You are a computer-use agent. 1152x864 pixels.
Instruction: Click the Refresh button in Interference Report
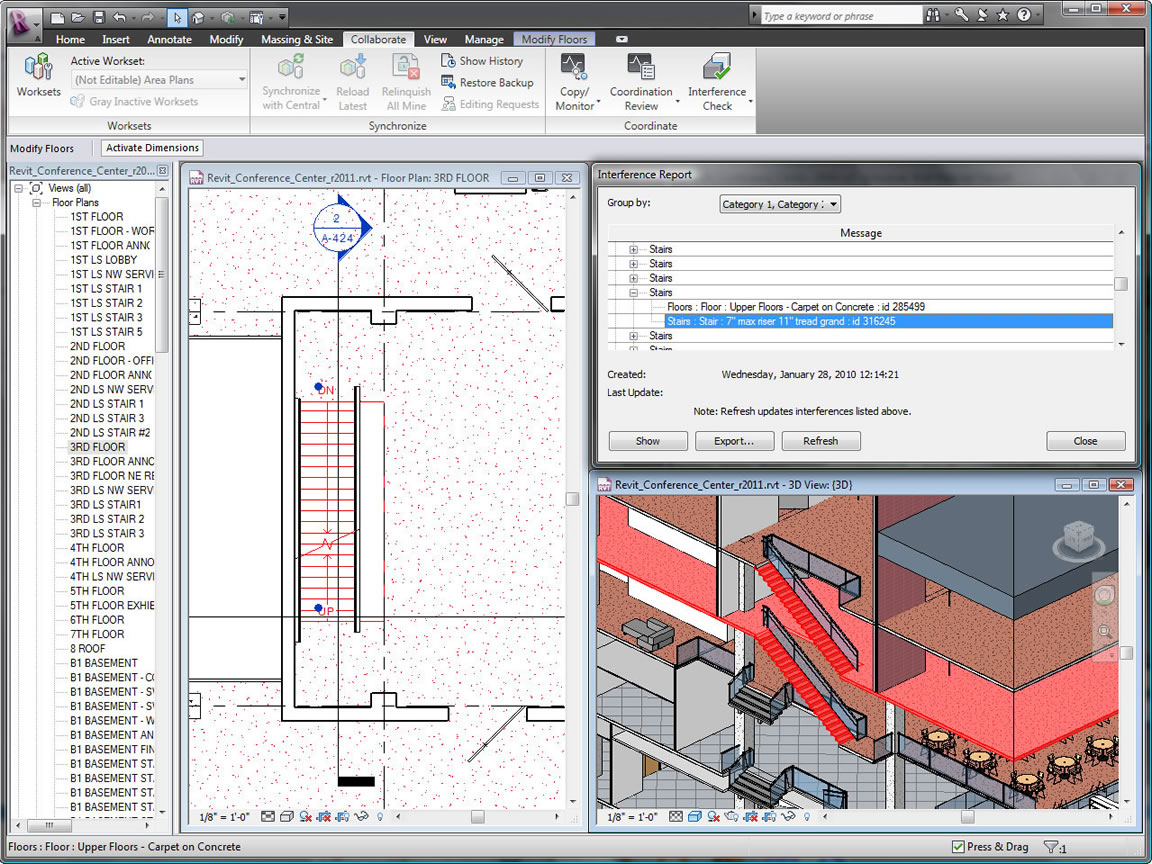(x=821, y=440)
